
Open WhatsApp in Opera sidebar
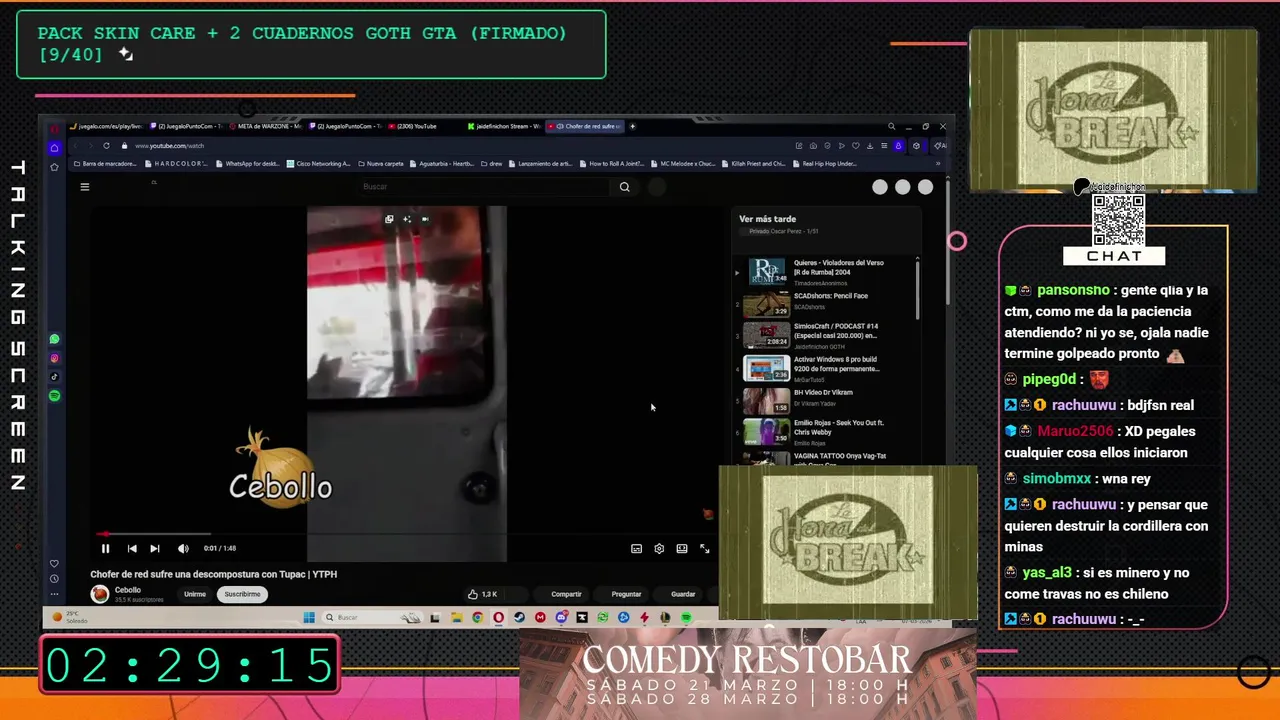[54, 339]
